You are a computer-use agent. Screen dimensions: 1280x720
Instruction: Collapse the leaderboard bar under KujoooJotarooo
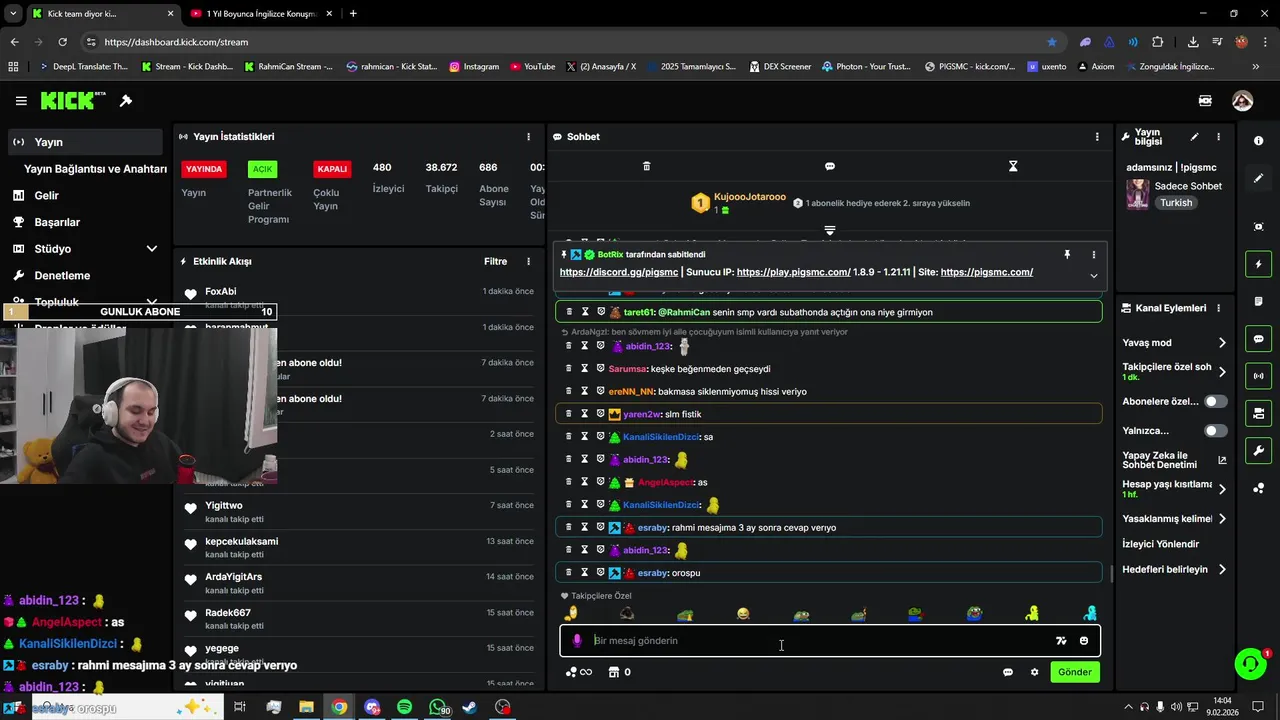(830, 231)
